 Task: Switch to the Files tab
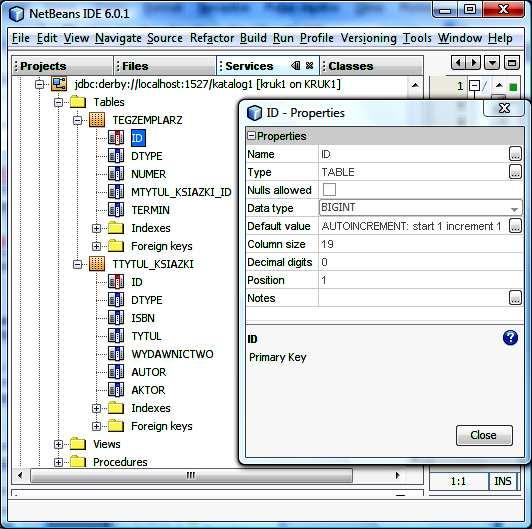165,65
